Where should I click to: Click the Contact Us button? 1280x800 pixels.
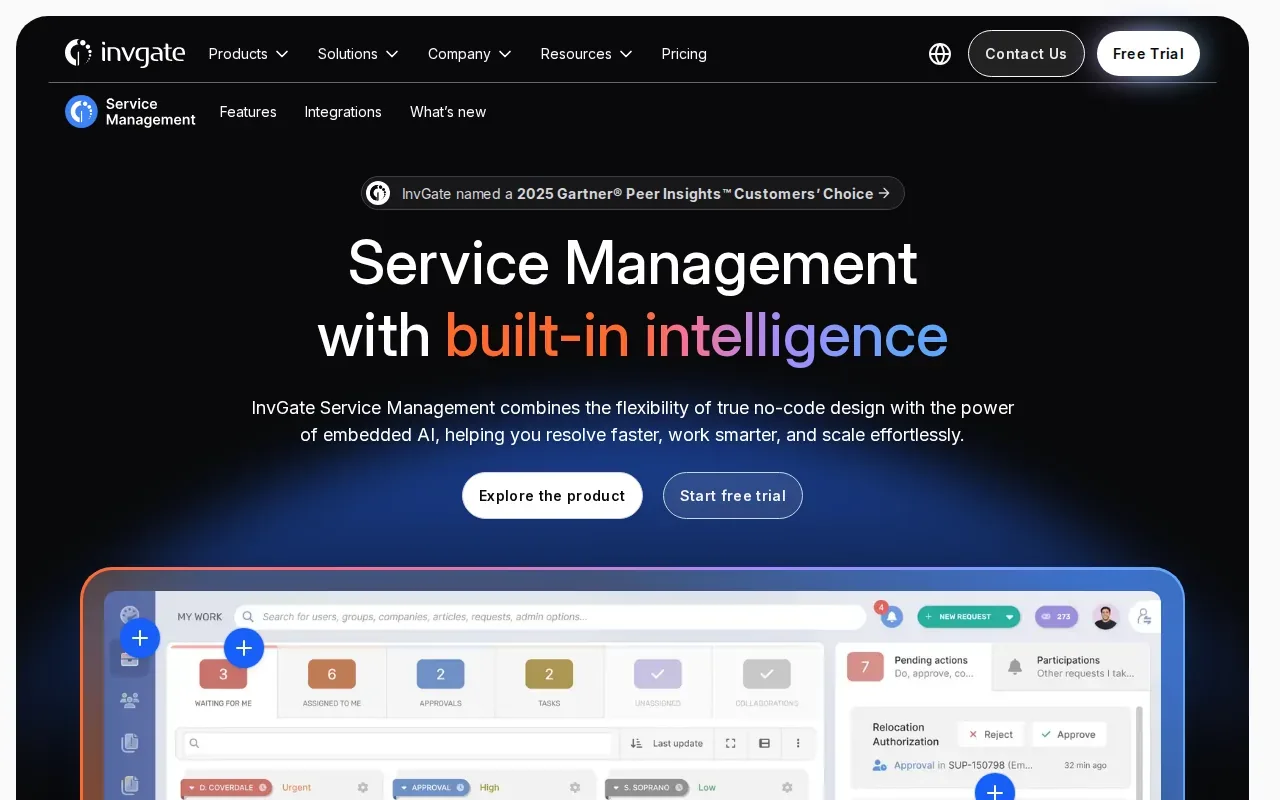pyautogui.click(x=1026, y=54)
